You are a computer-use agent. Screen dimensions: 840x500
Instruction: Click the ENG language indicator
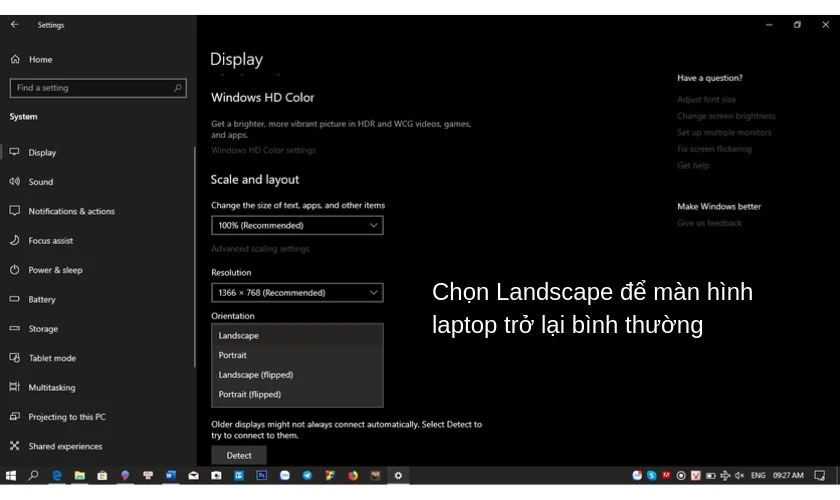click(x=758, y=475)
